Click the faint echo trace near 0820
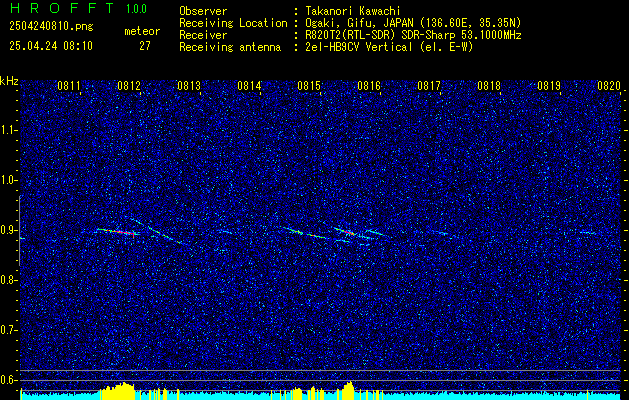Viewport: 629px width, 400px height. click(x=586, y=233)
